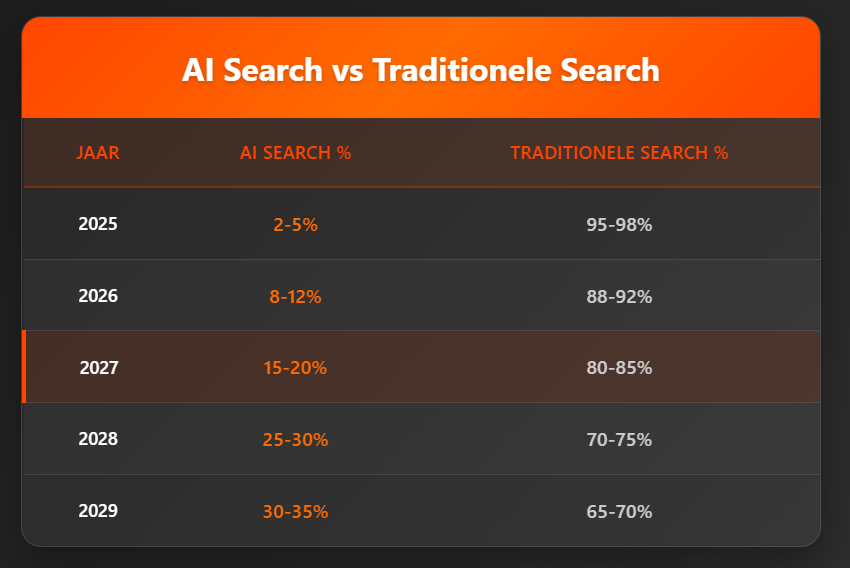
Task: Click the 65-70% traditional search value
Action: coord(619,511)
